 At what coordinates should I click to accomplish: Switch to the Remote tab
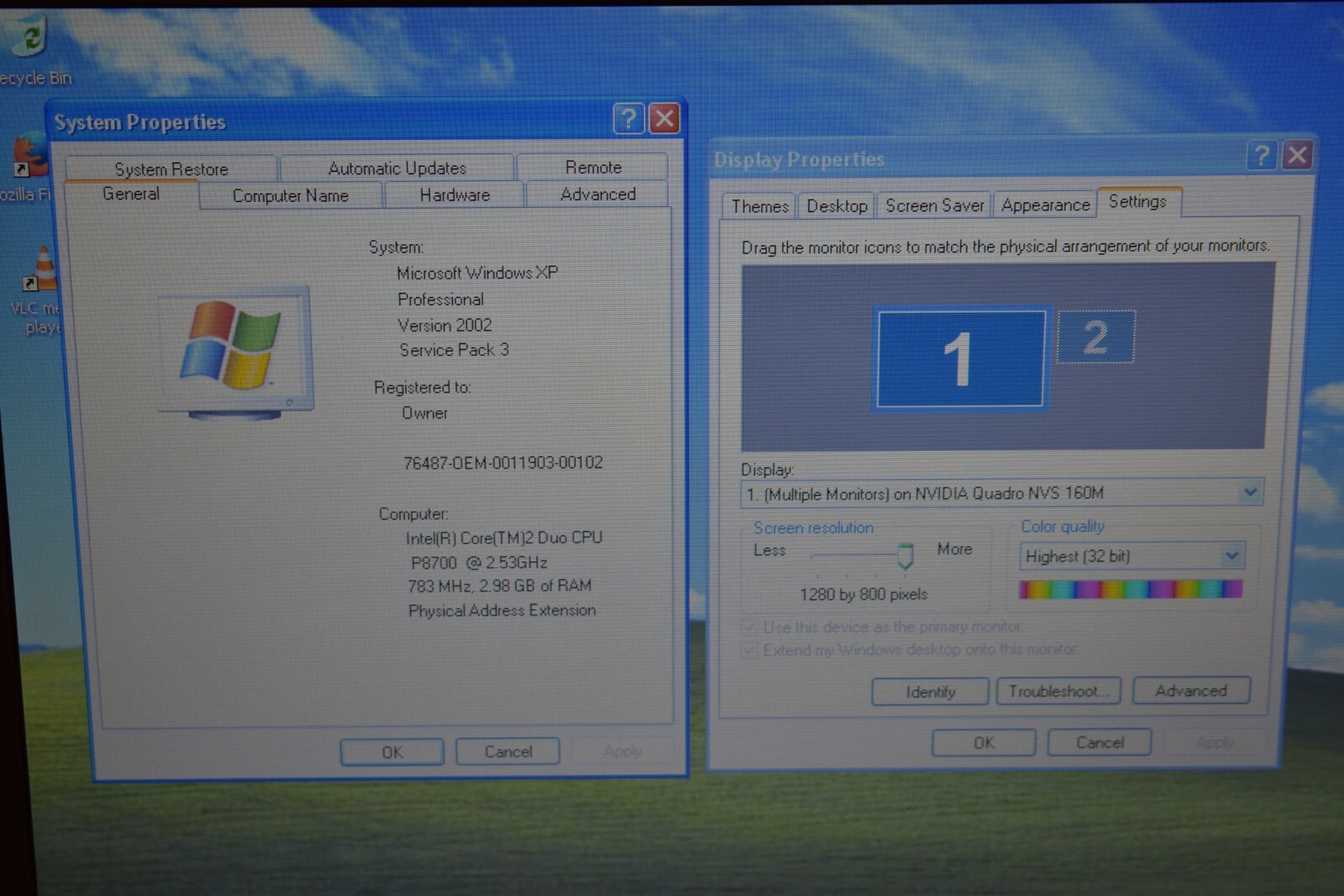point(593,167)
